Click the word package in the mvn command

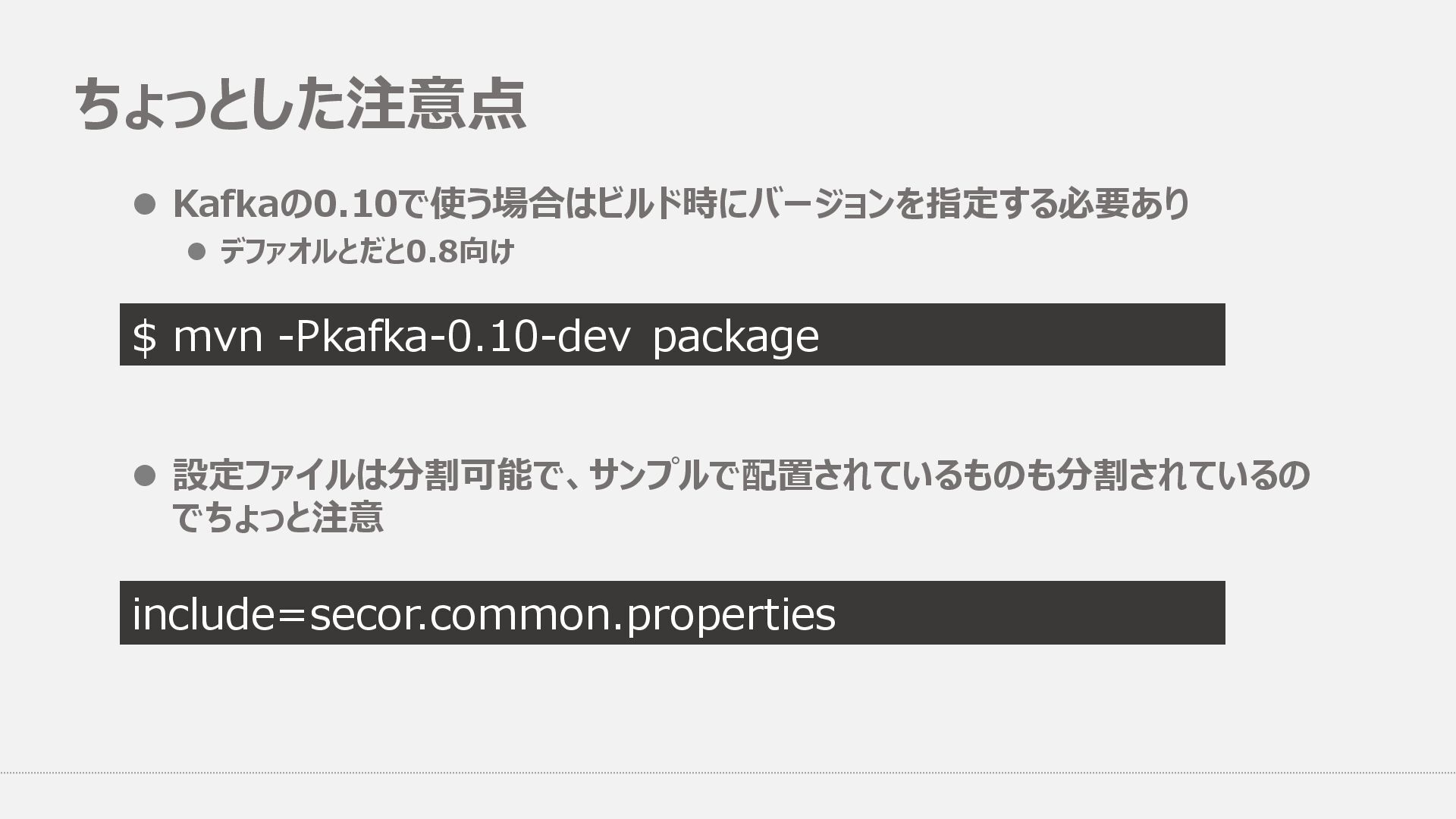(x=736, y=337)
